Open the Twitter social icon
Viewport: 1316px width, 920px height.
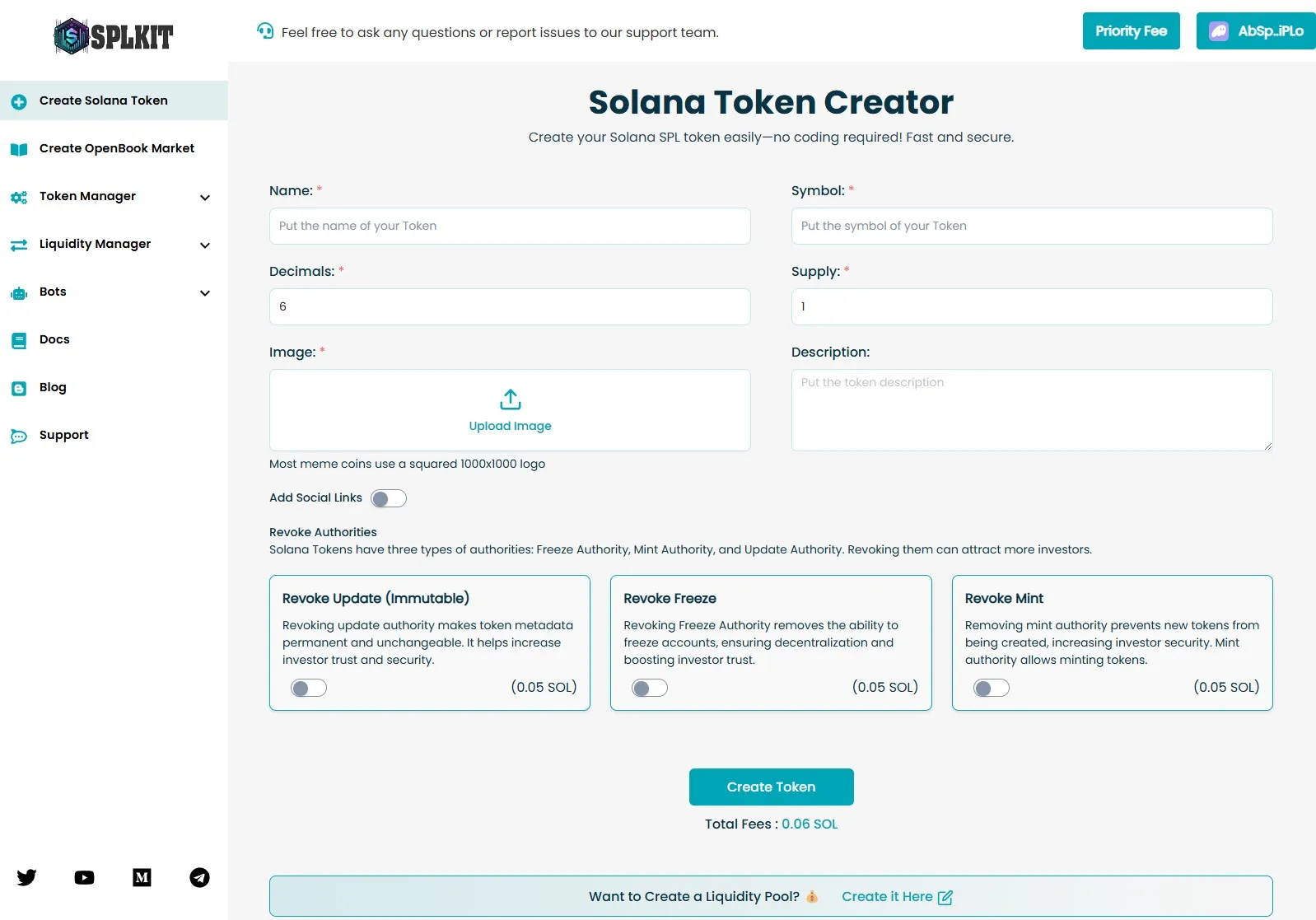26,877
